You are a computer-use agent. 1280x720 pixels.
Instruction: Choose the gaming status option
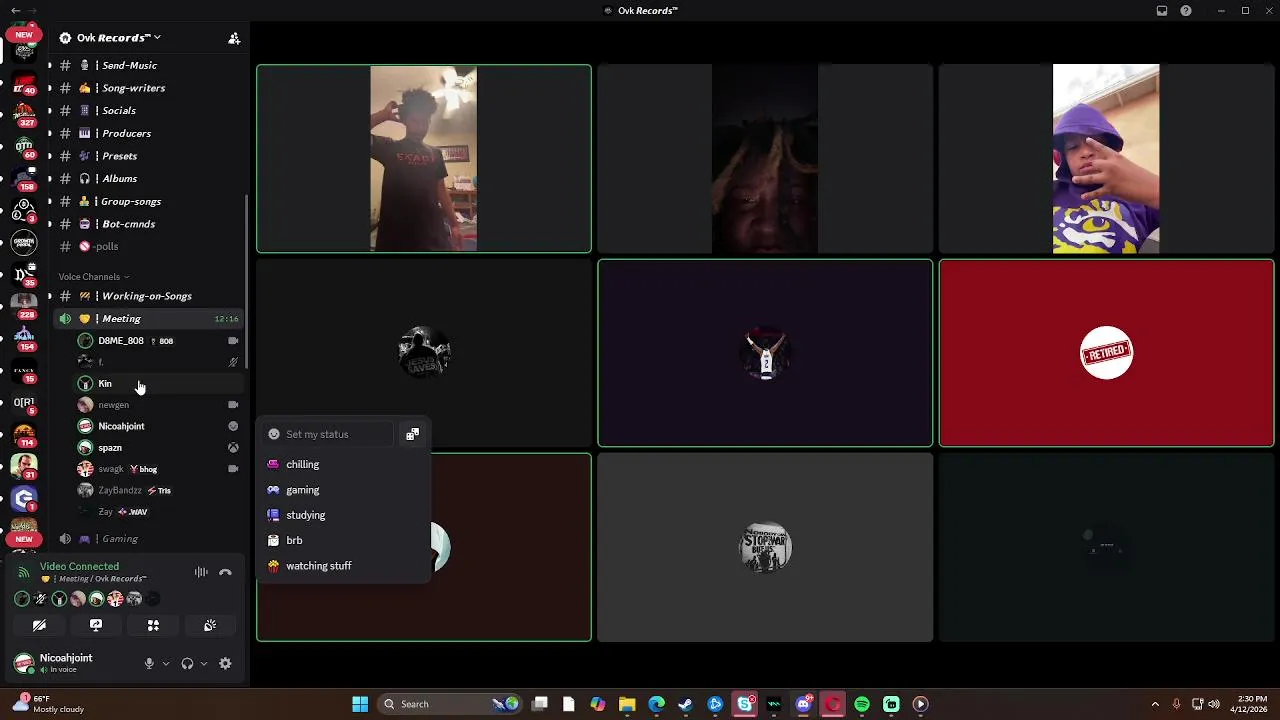tap(343, 490)
